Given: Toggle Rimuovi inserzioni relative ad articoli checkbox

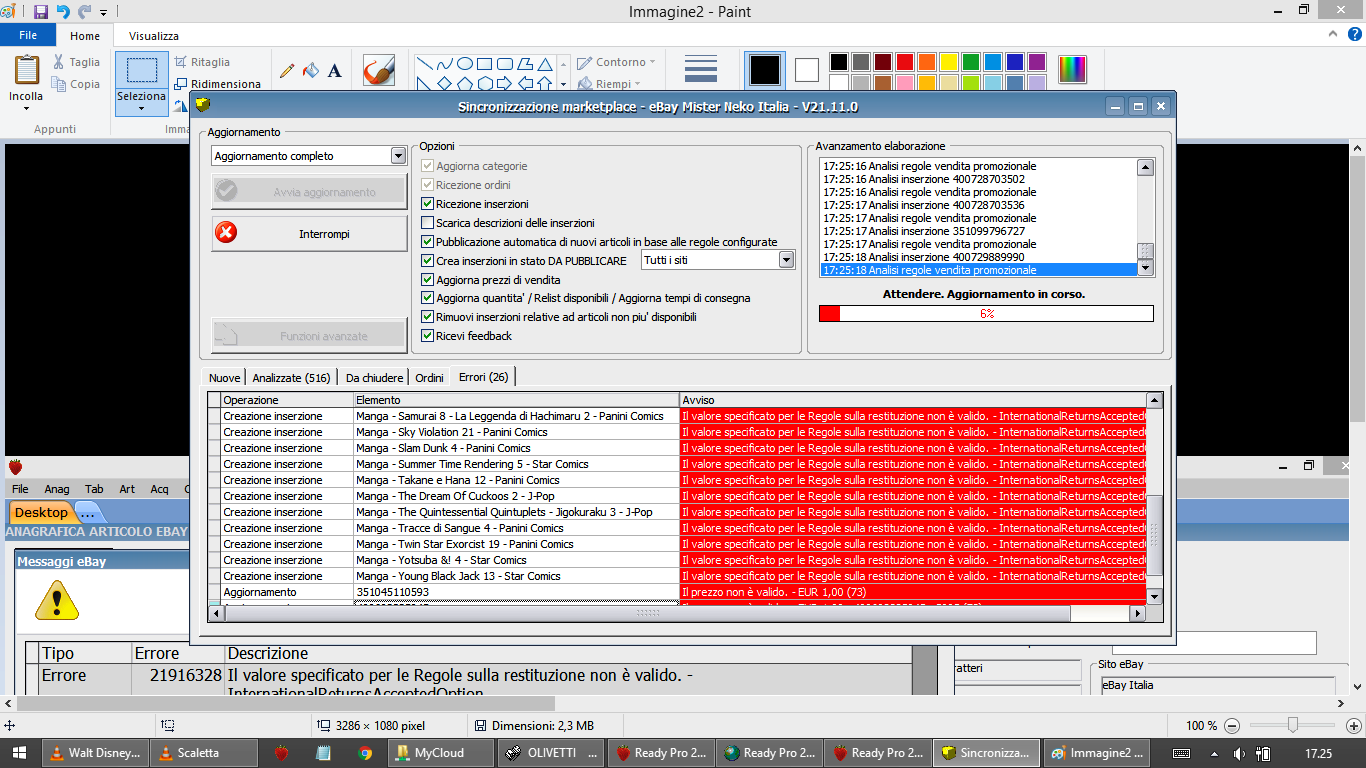Looking at the screenshot, I should [428, 317].
